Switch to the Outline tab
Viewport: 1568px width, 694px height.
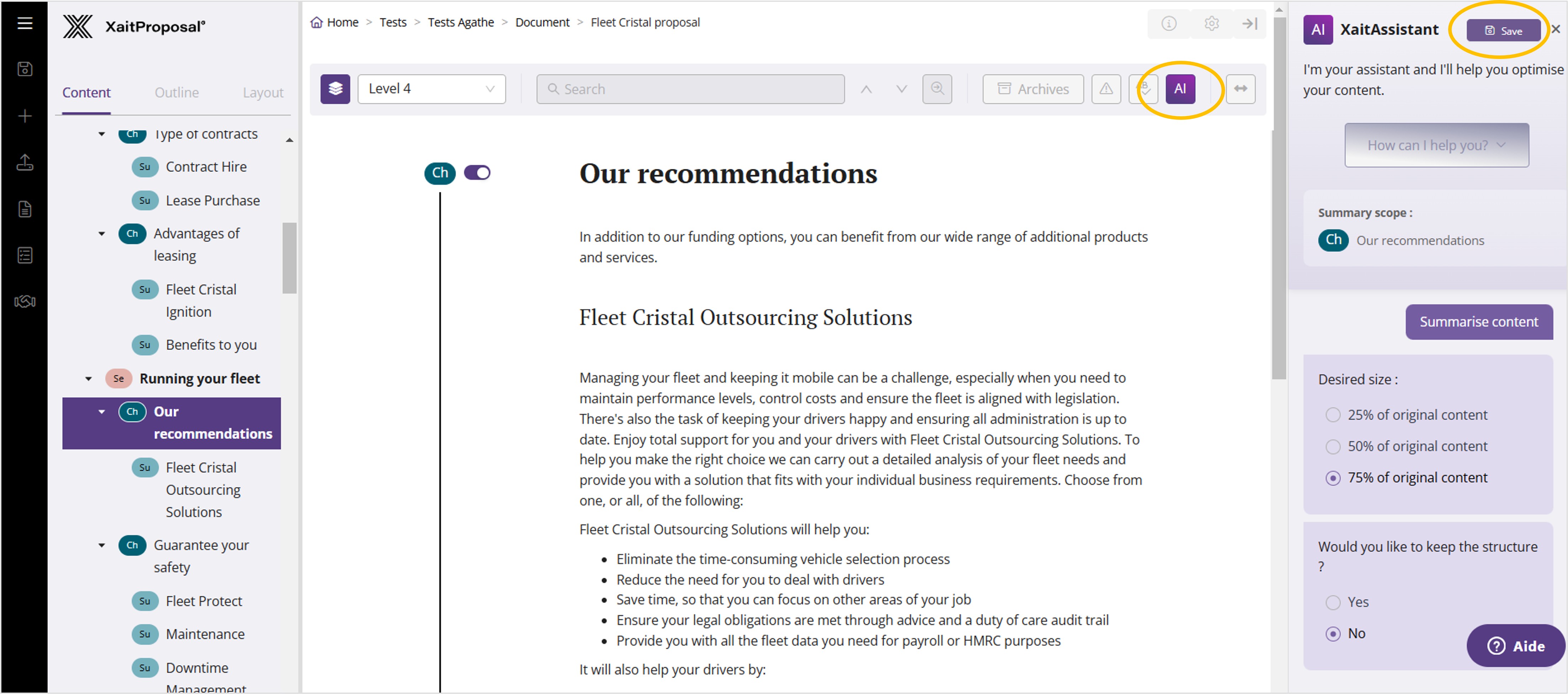point(176,92)
